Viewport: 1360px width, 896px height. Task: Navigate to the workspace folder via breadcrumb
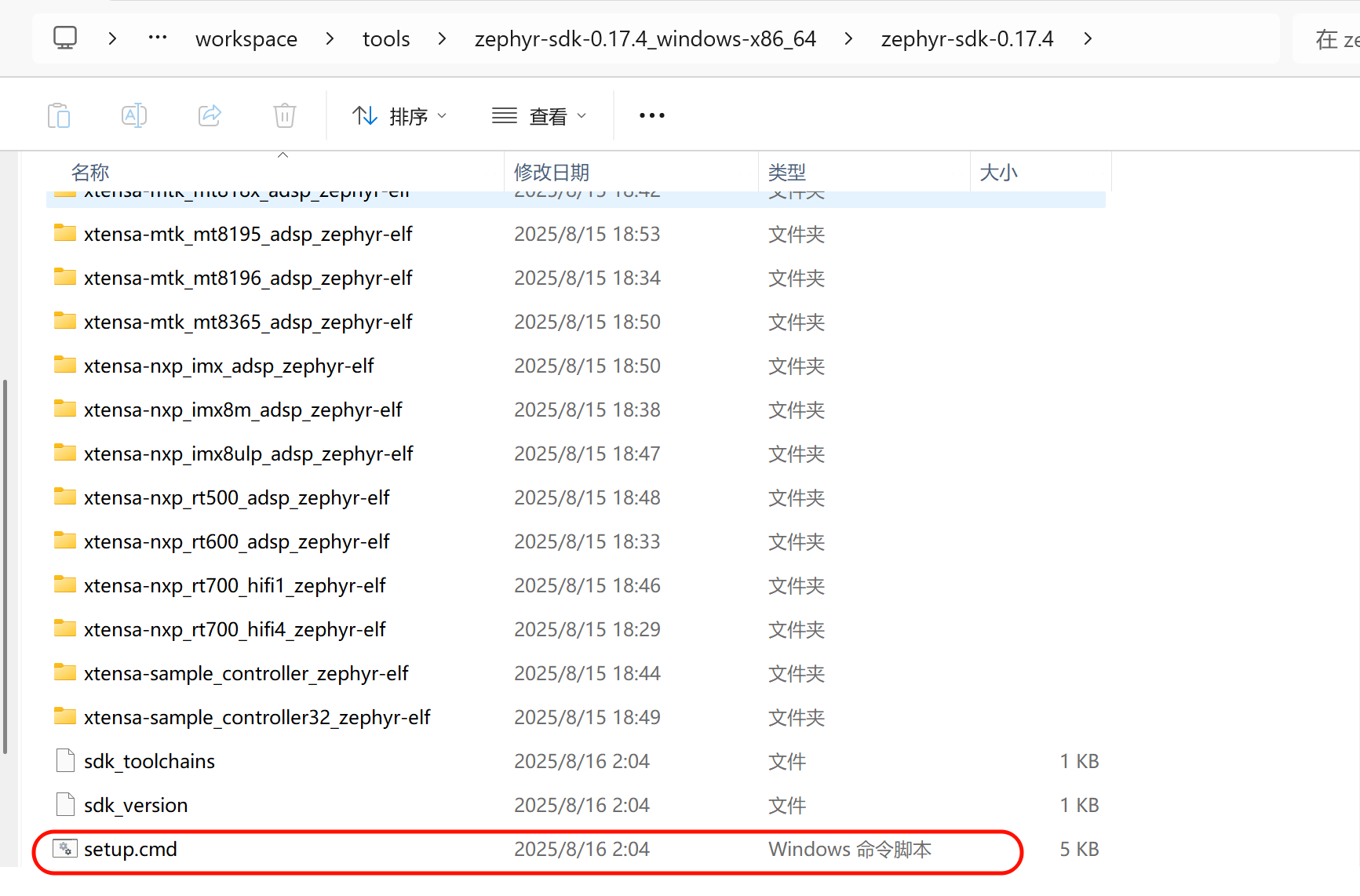pyautogui.click(x=246, y=38)
